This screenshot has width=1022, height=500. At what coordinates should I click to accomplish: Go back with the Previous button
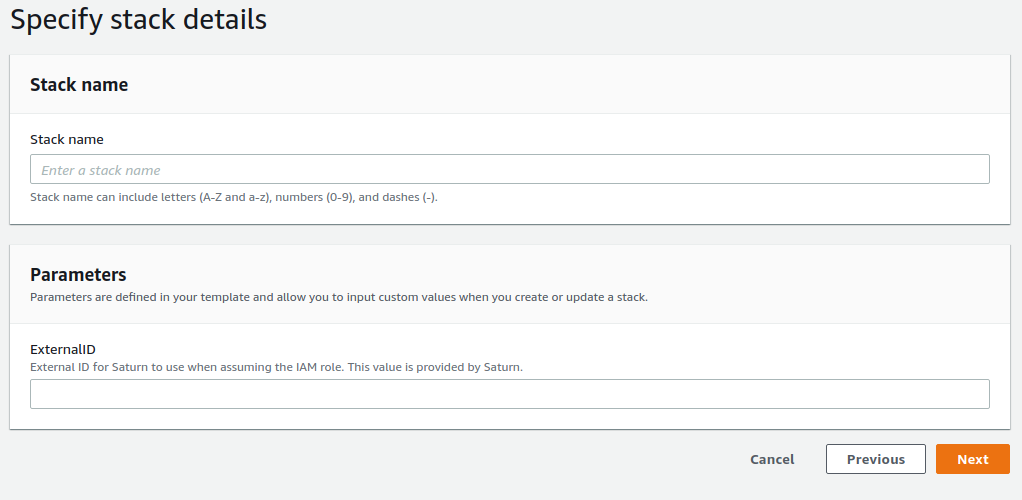click(x=875, y=459)
